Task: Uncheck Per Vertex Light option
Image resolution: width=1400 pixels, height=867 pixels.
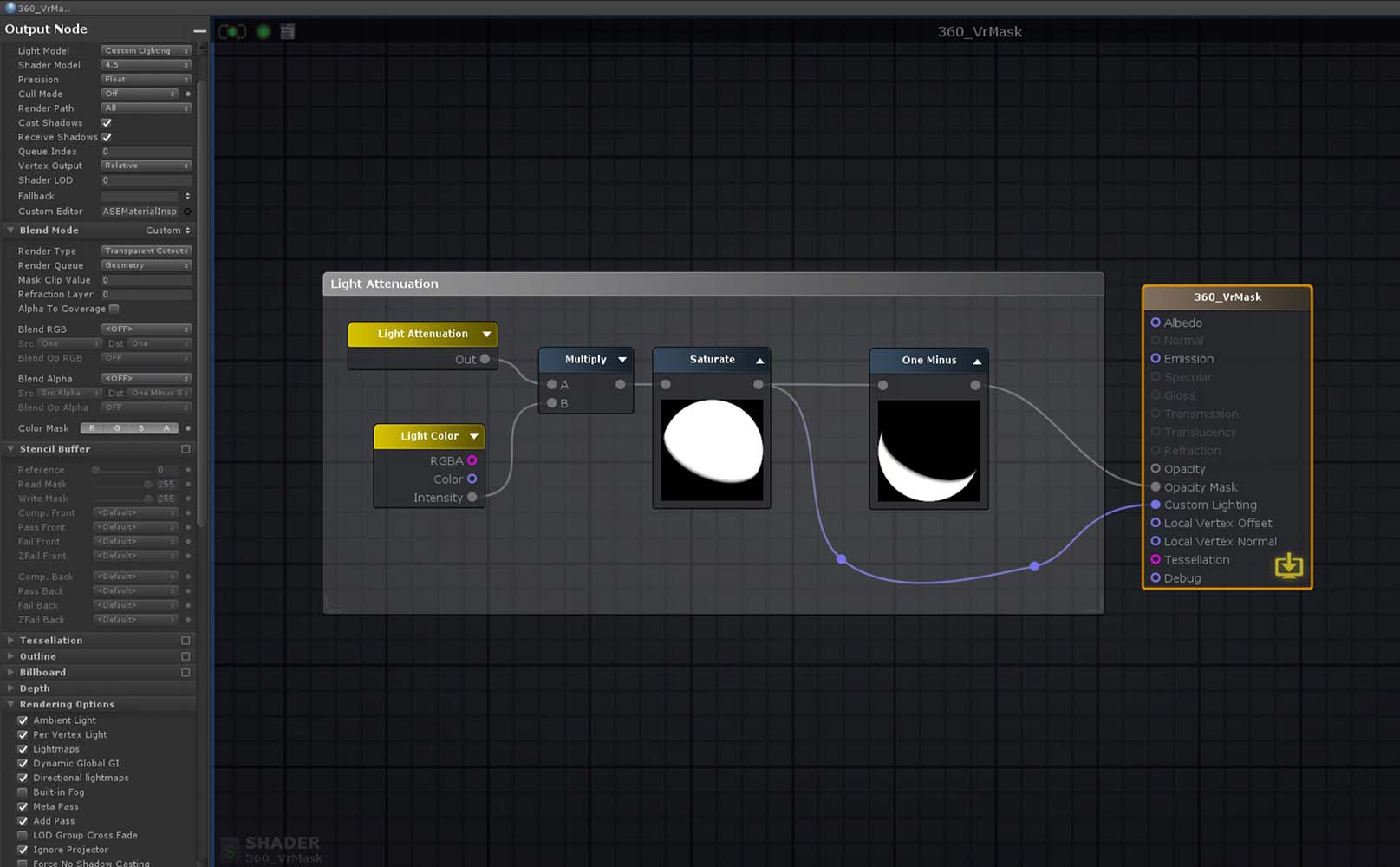Action: (23, 734)
